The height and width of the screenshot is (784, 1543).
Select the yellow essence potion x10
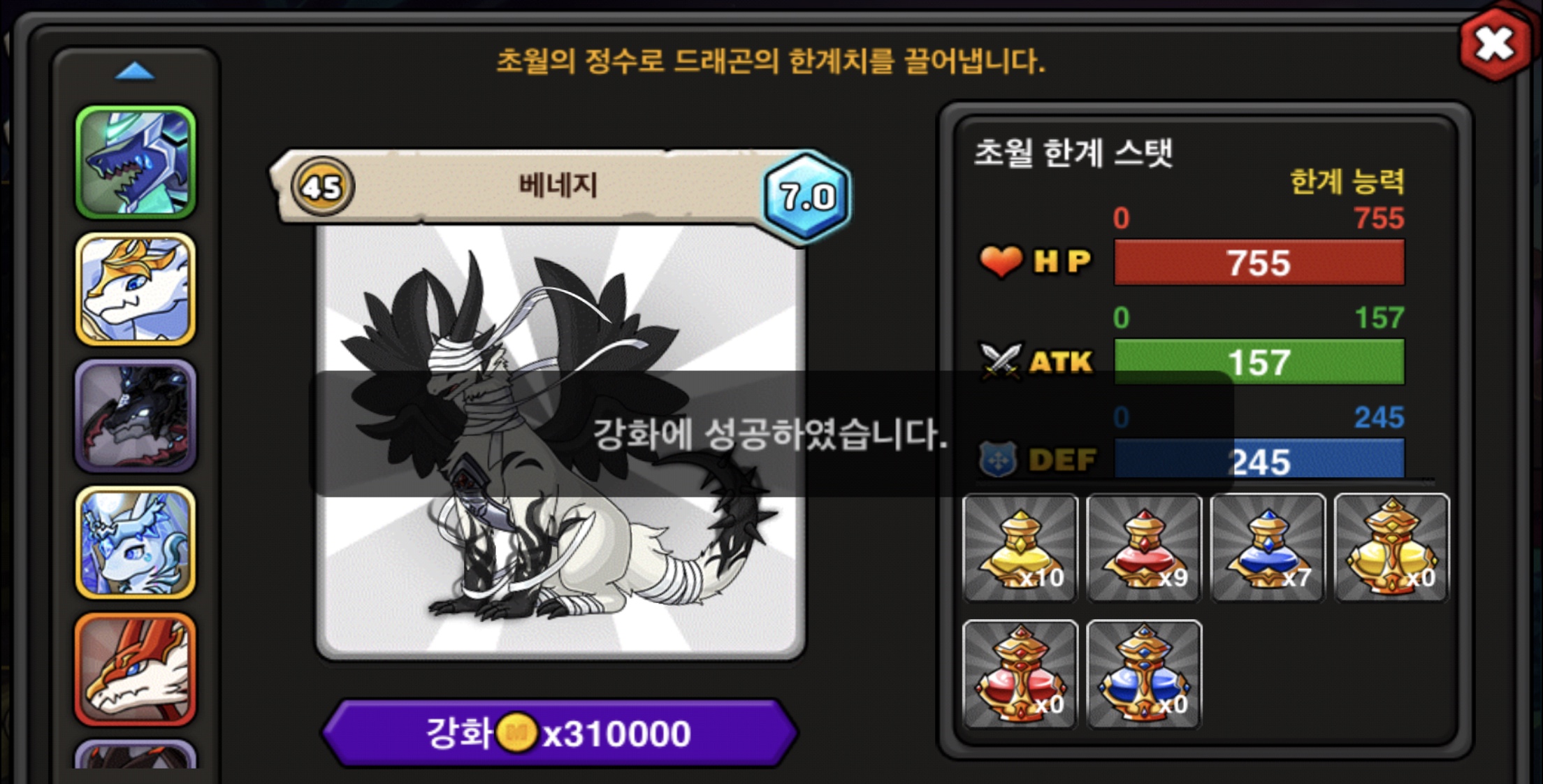click(x=1020, y=549)
